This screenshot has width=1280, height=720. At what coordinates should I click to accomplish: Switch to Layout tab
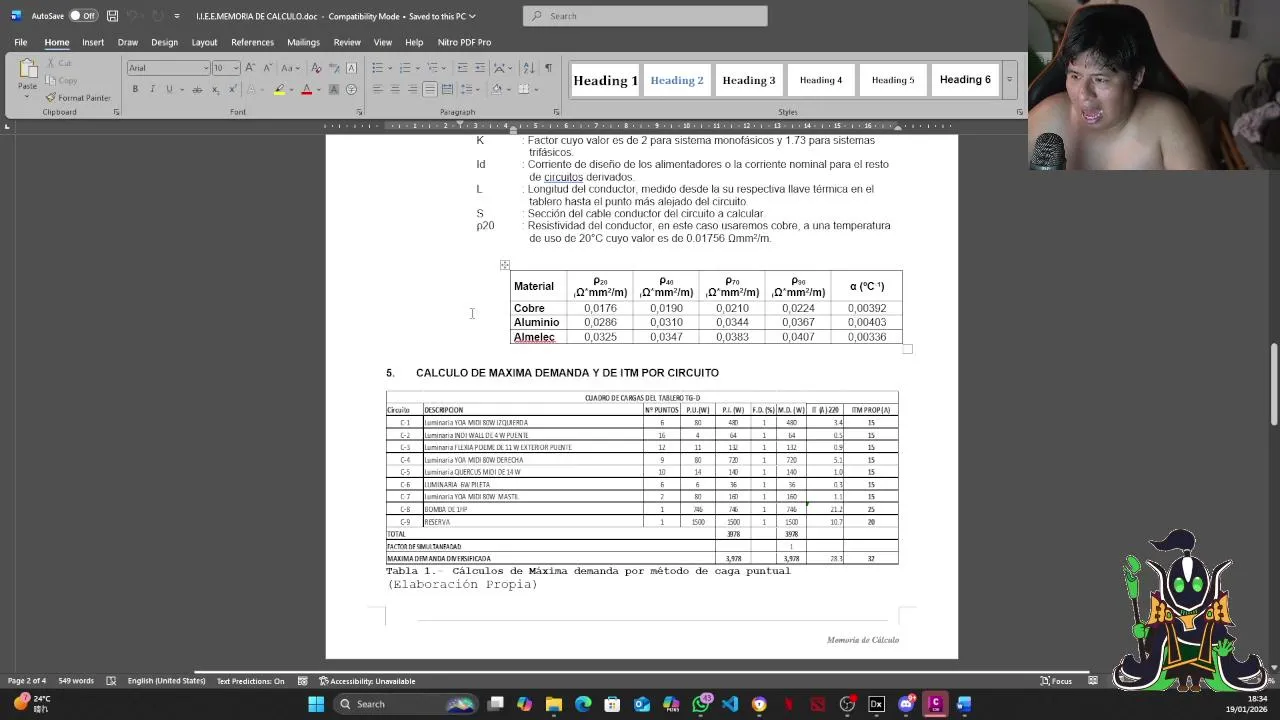tap(204, 42)
